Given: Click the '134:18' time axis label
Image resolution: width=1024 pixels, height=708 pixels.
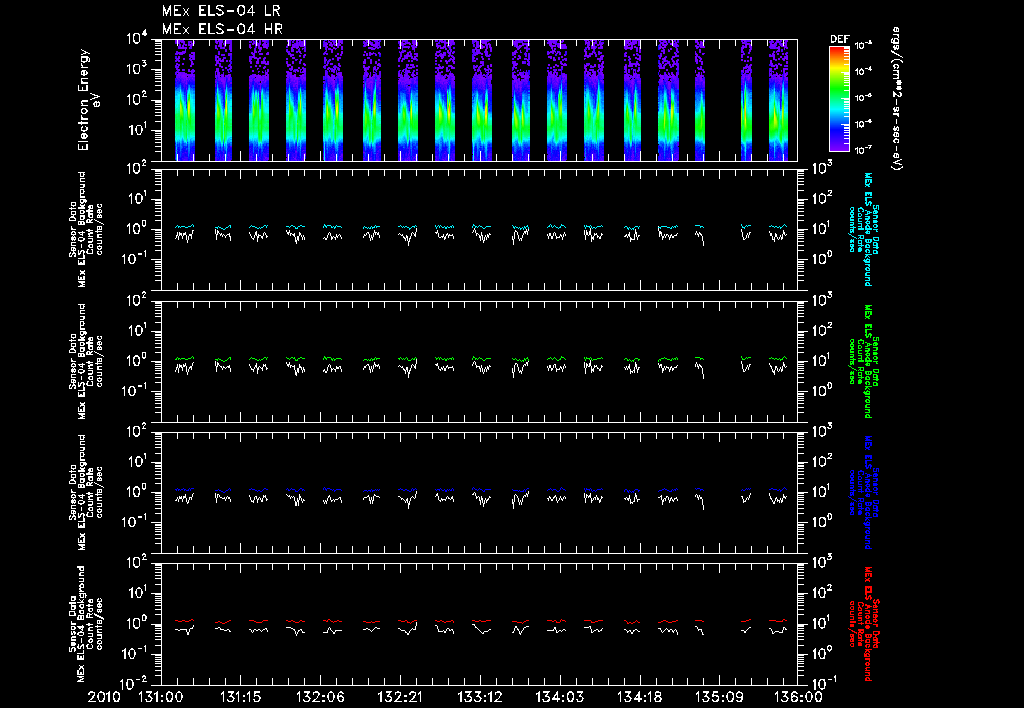Looking at the screenshot, I should pos(639,697).
